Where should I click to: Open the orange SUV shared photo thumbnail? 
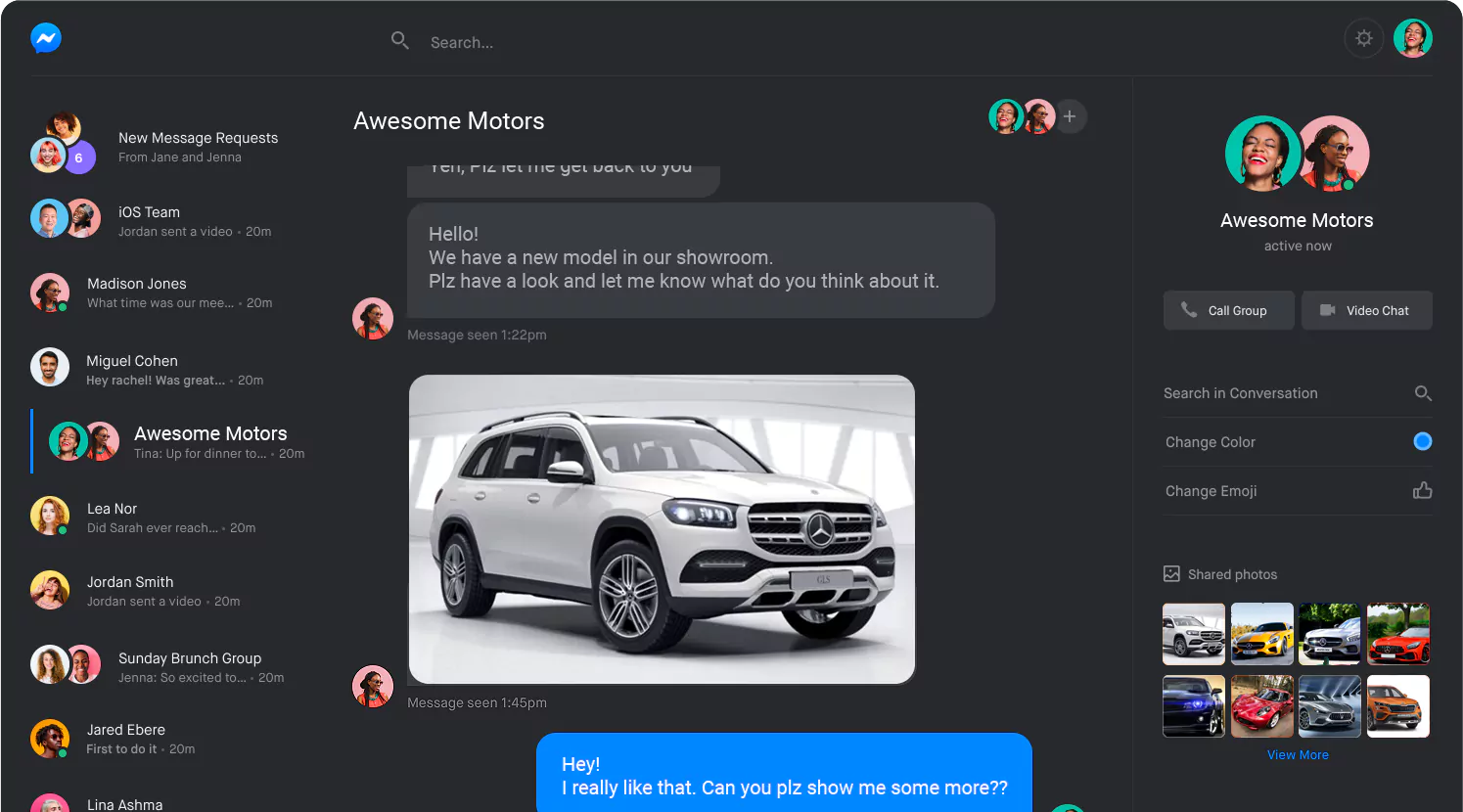click(1398, 706)
